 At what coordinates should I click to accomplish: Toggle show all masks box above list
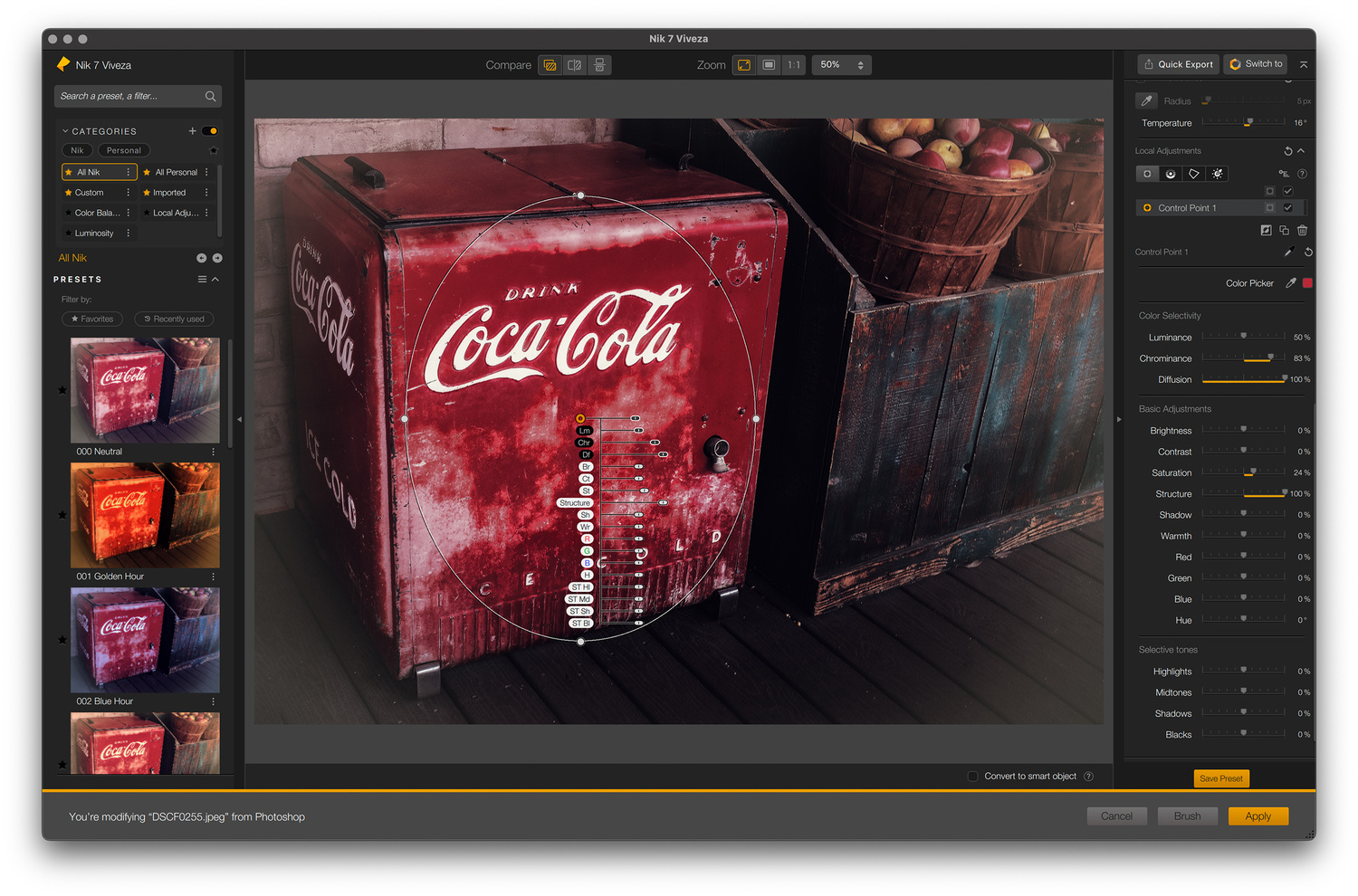click(x=1269, y=191)
